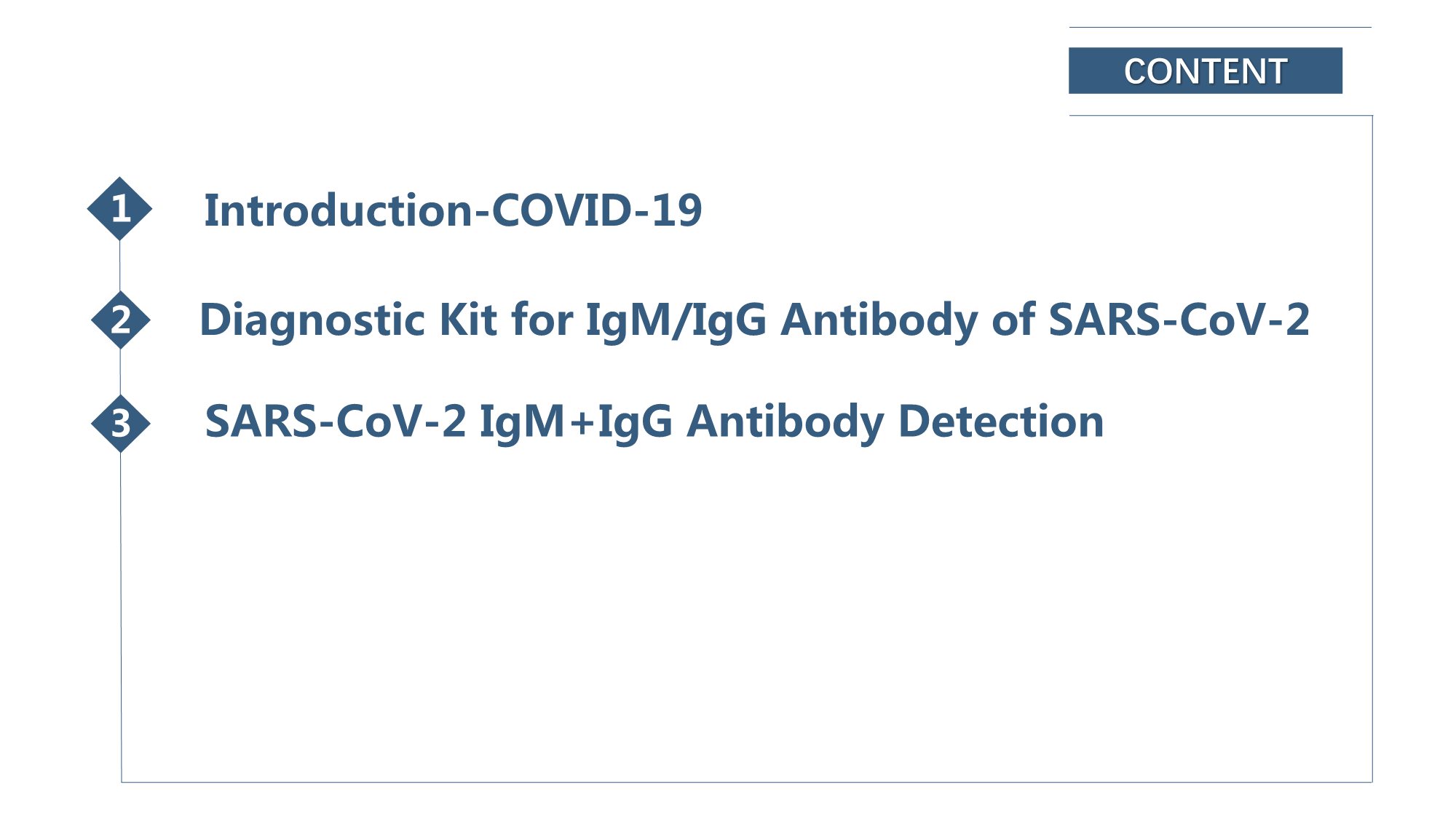
Task: Select the IgM+IgG text in item three
Action: click(x=576, y=423)
